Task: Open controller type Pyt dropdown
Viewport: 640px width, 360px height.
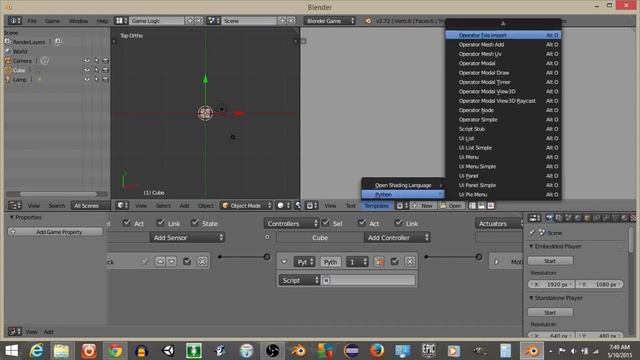Action: coord(304,262)
